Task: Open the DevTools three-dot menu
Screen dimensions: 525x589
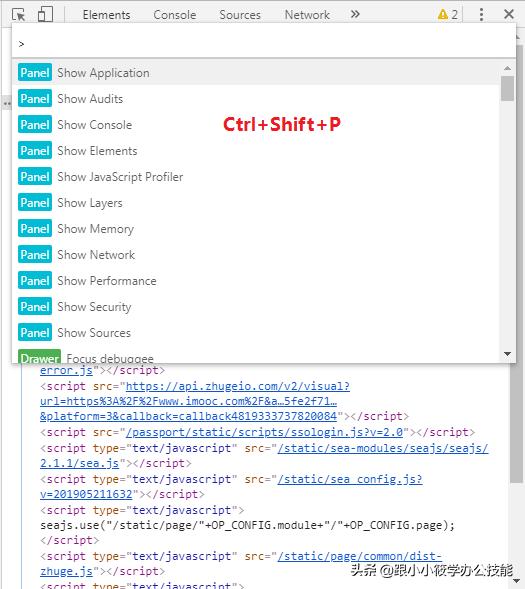Action: point(481,15)
